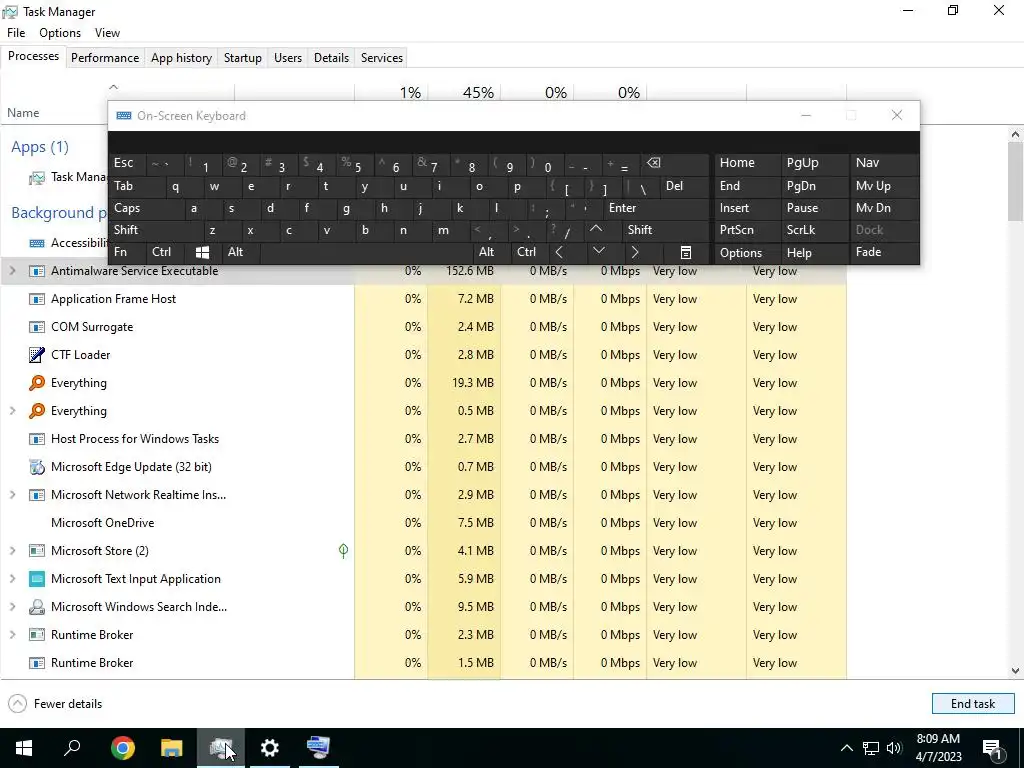Expand Microsoft Text Input Application row
Image resolution: width=1024 pixels, height=768 pixels.
(x=12, y=579)
